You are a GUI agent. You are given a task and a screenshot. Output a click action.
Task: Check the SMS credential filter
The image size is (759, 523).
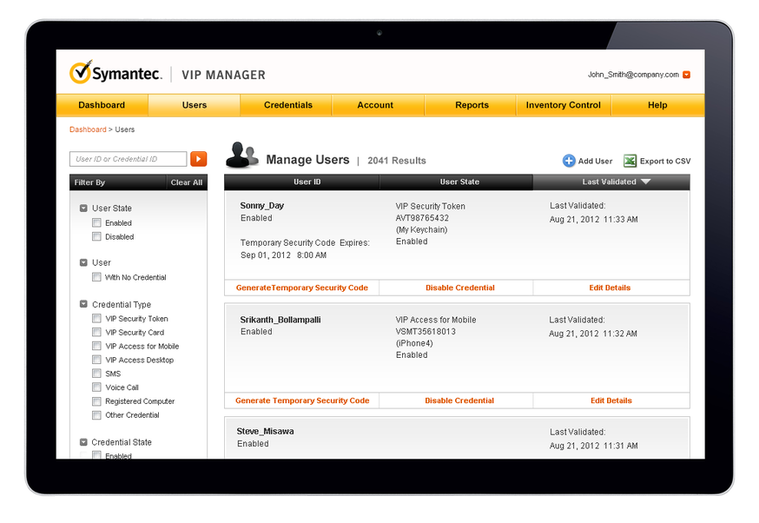click(x=97, y=373)
